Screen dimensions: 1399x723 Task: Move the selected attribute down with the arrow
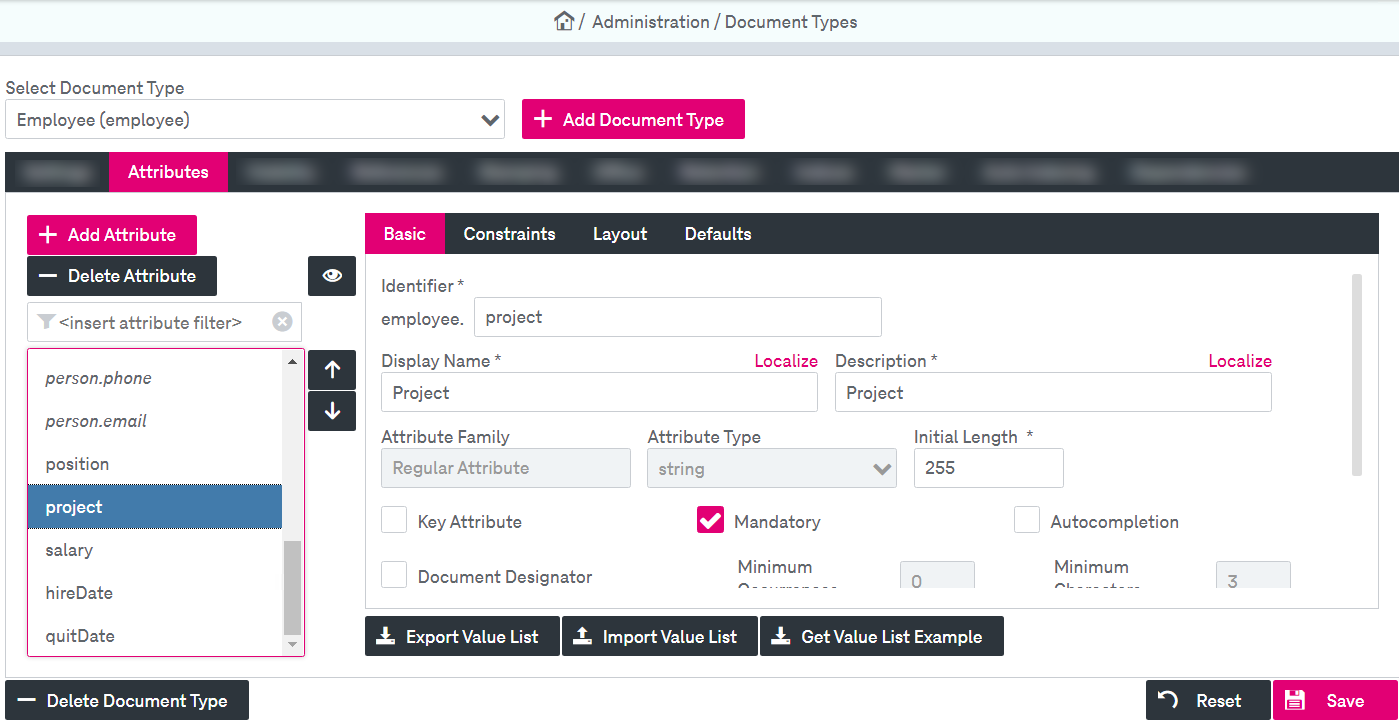331,410
